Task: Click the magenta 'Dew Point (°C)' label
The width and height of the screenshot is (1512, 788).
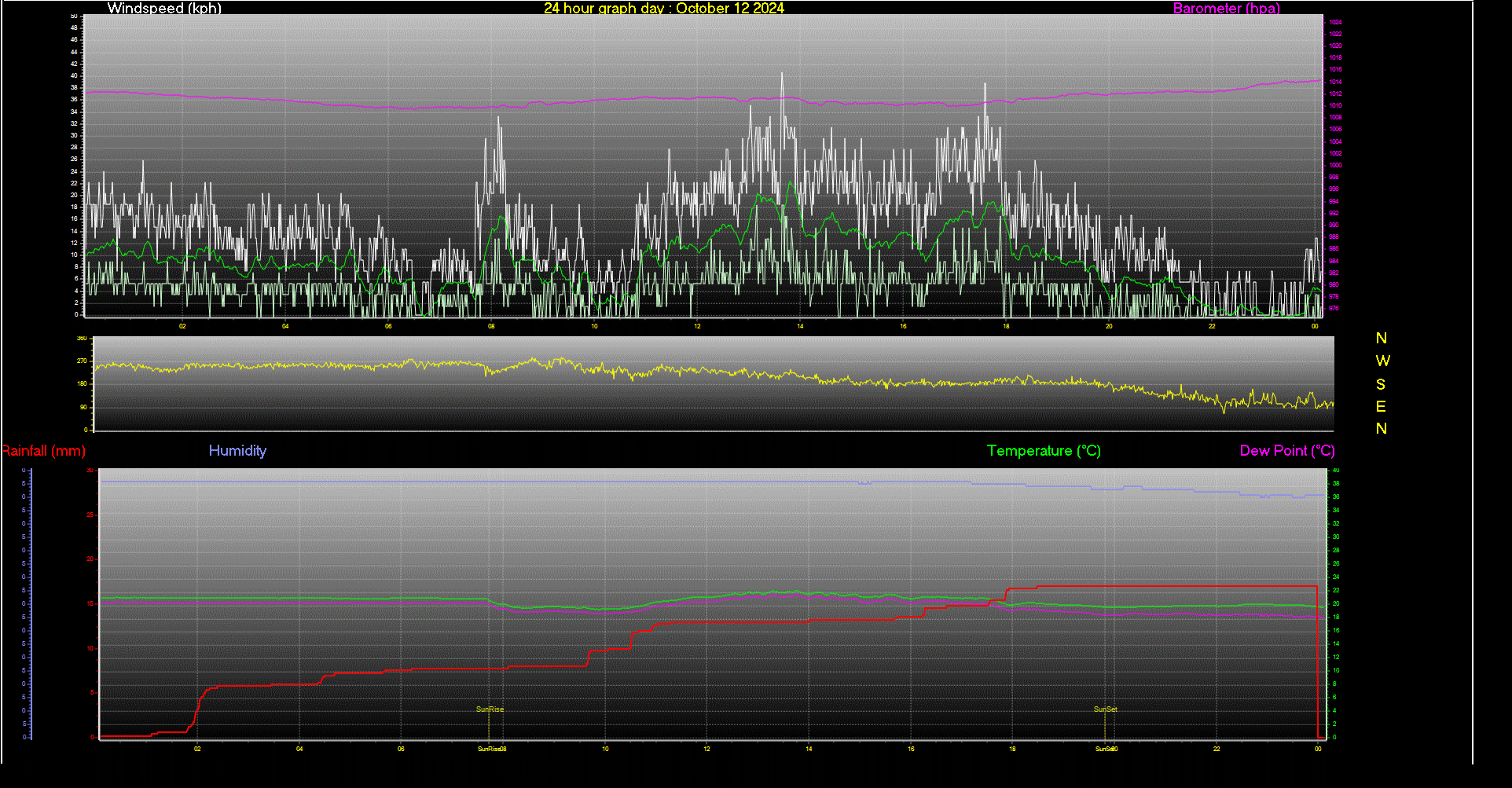Action: pos(1287,450)
